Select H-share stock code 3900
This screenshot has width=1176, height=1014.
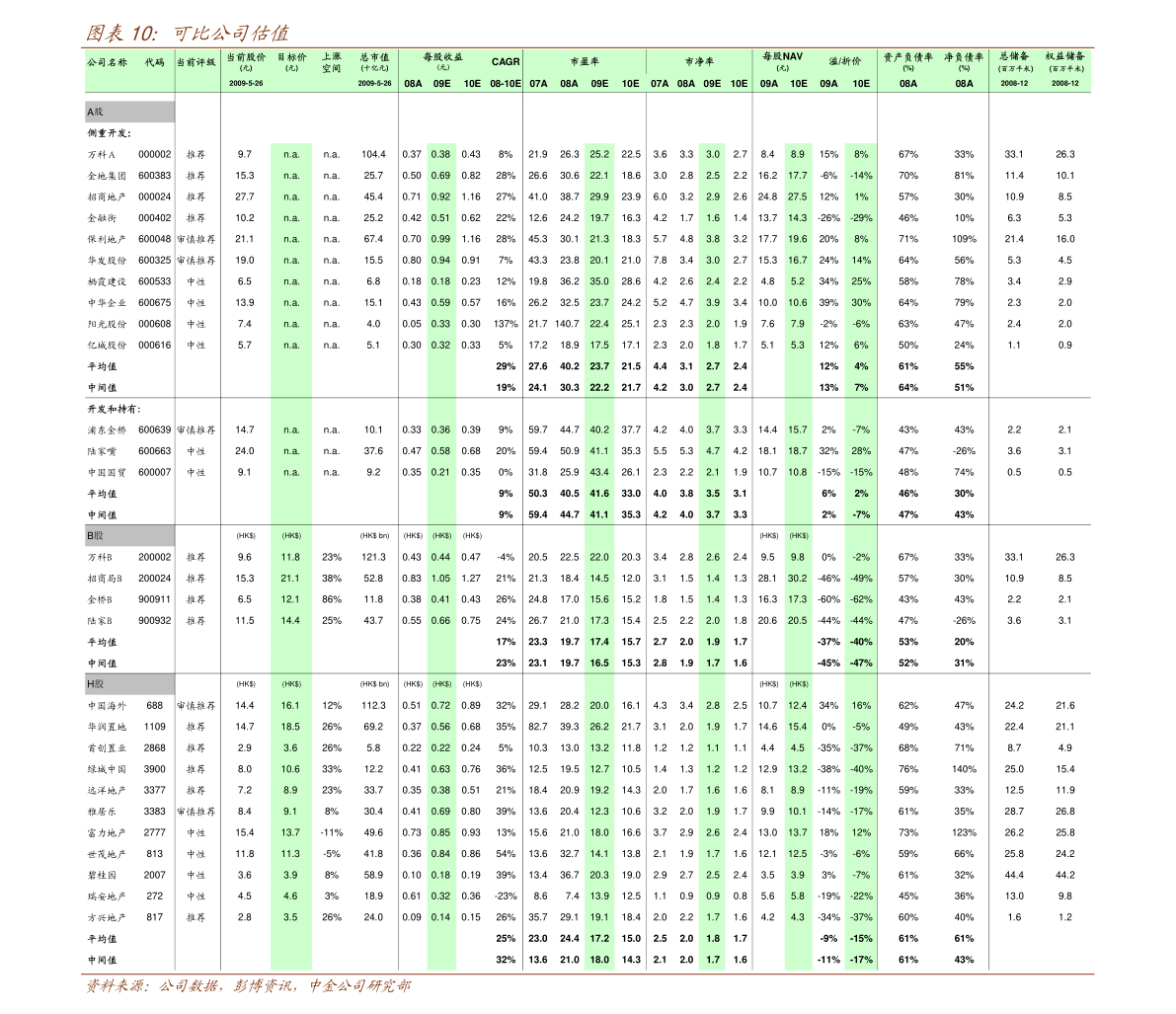[154, 769]
